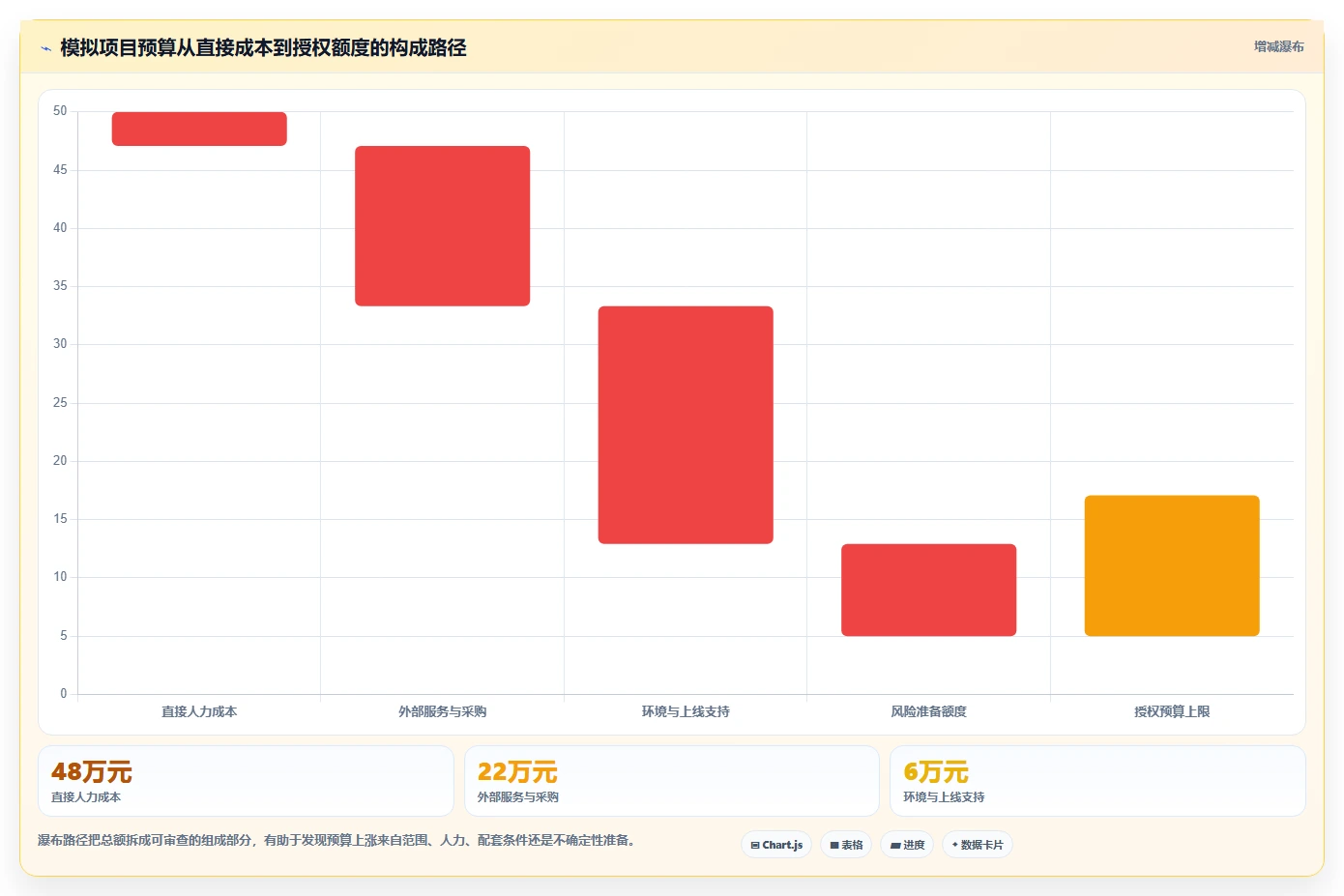The image size is (1344, 896).
Task: Click the Chart.js chip
Action: [776, 845]
